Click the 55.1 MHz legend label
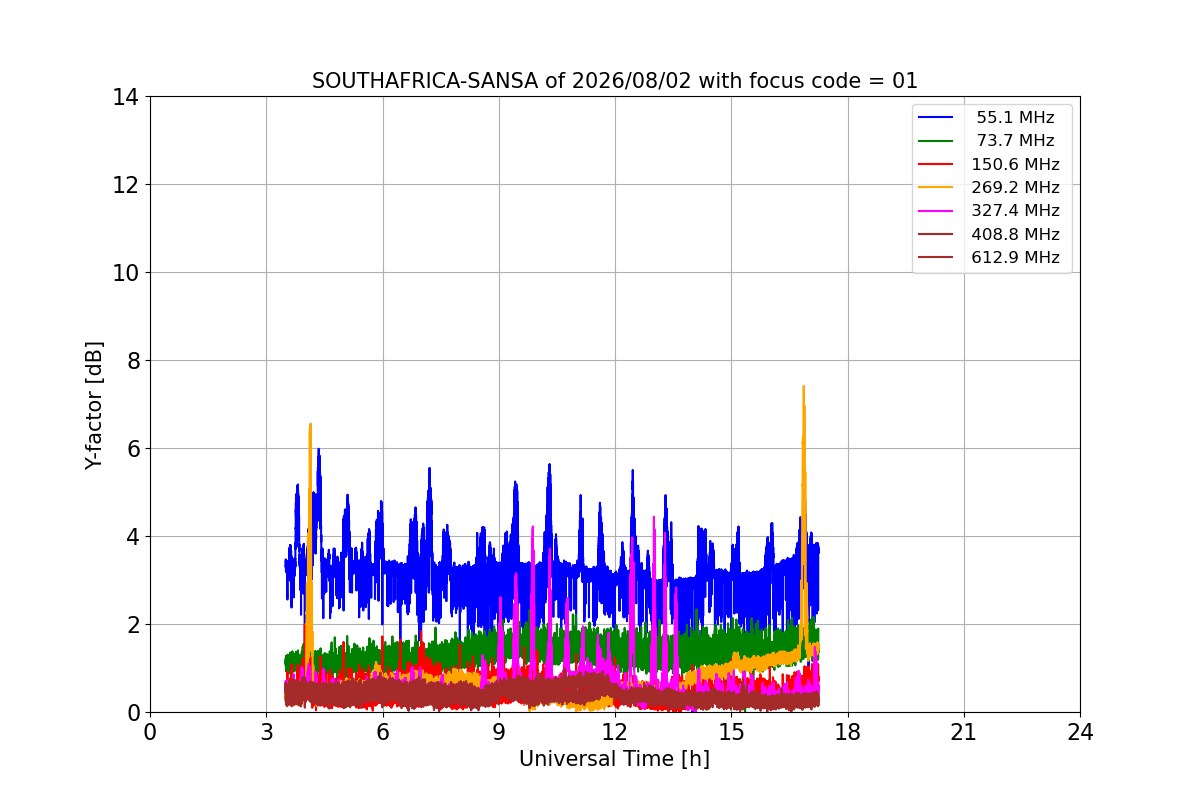 pos(1015,118)
